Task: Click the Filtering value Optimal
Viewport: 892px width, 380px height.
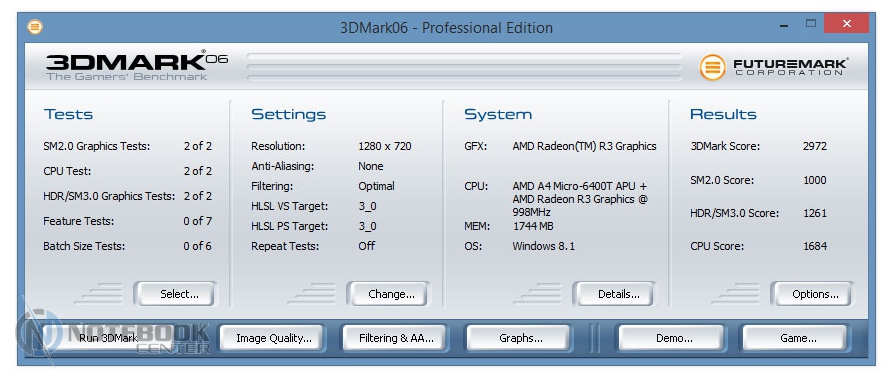Action: point(377,186)
